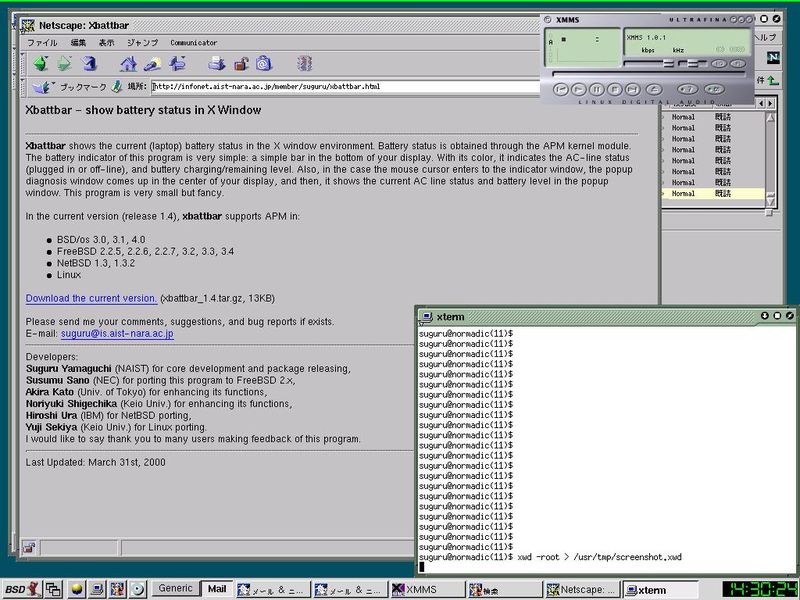Toggle XMMS playlist window button
Image resolution: width=800 pixels, height=600 pixels.
pos(738,64)
